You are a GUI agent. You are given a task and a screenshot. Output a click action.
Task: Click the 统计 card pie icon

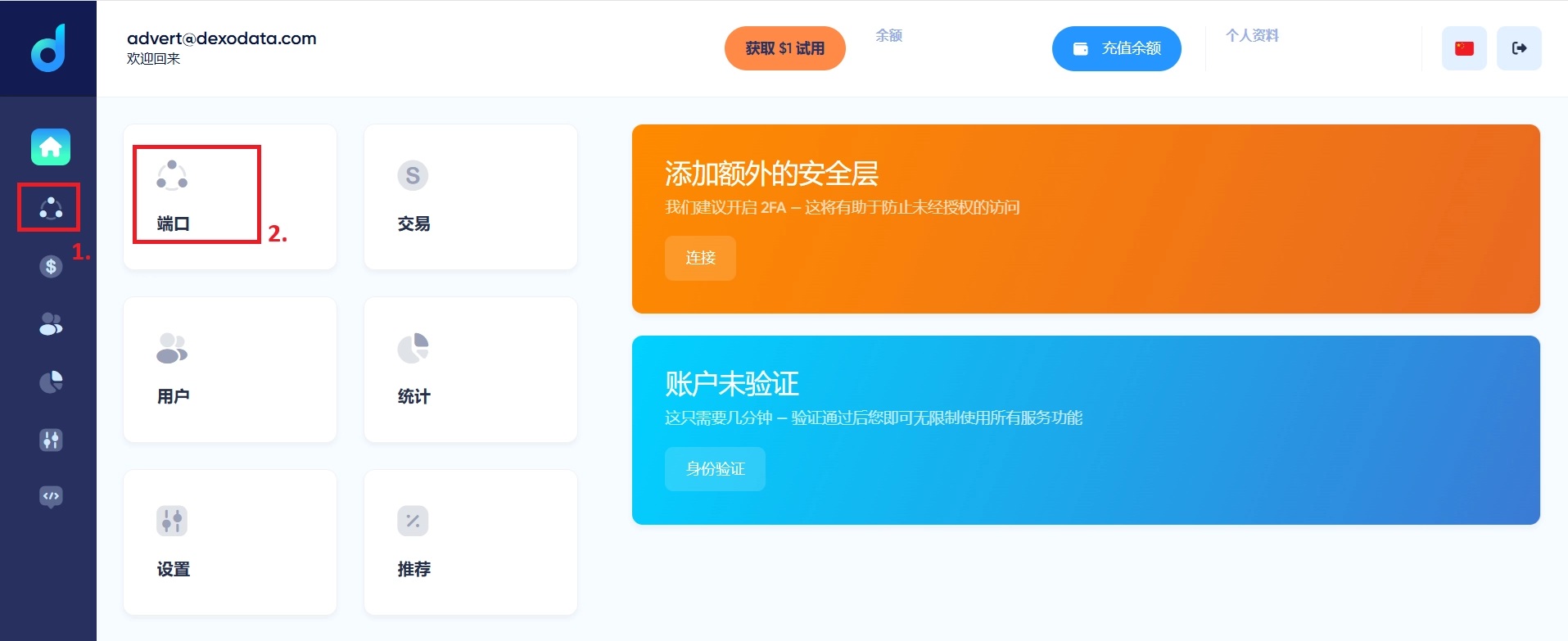click(x=413, y=348)
